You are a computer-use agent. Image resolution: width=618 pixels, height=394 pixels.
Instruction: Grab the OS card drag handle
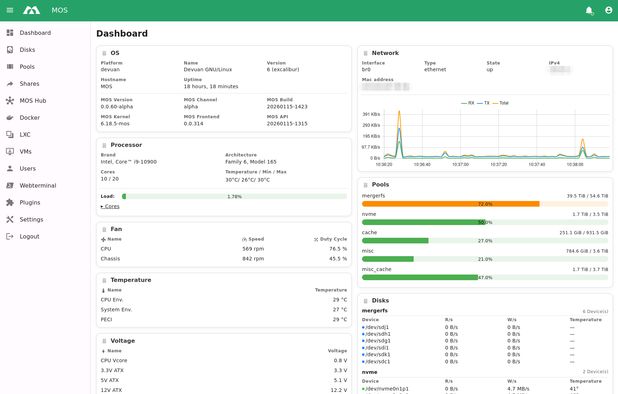pyautogui.click(x=104, y=53)
